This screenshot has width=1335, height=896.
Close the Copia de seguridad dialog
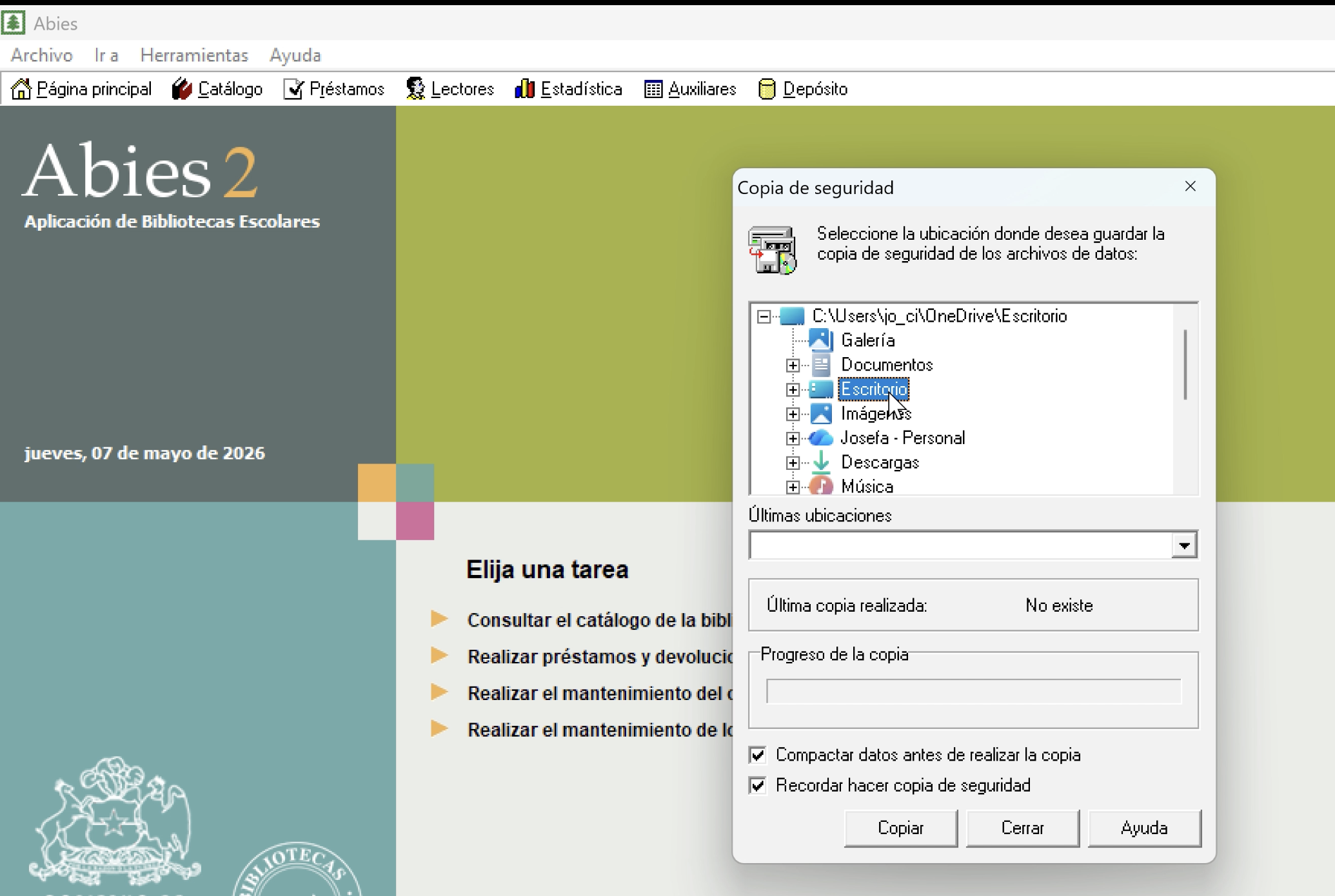tap(1191, 186)
